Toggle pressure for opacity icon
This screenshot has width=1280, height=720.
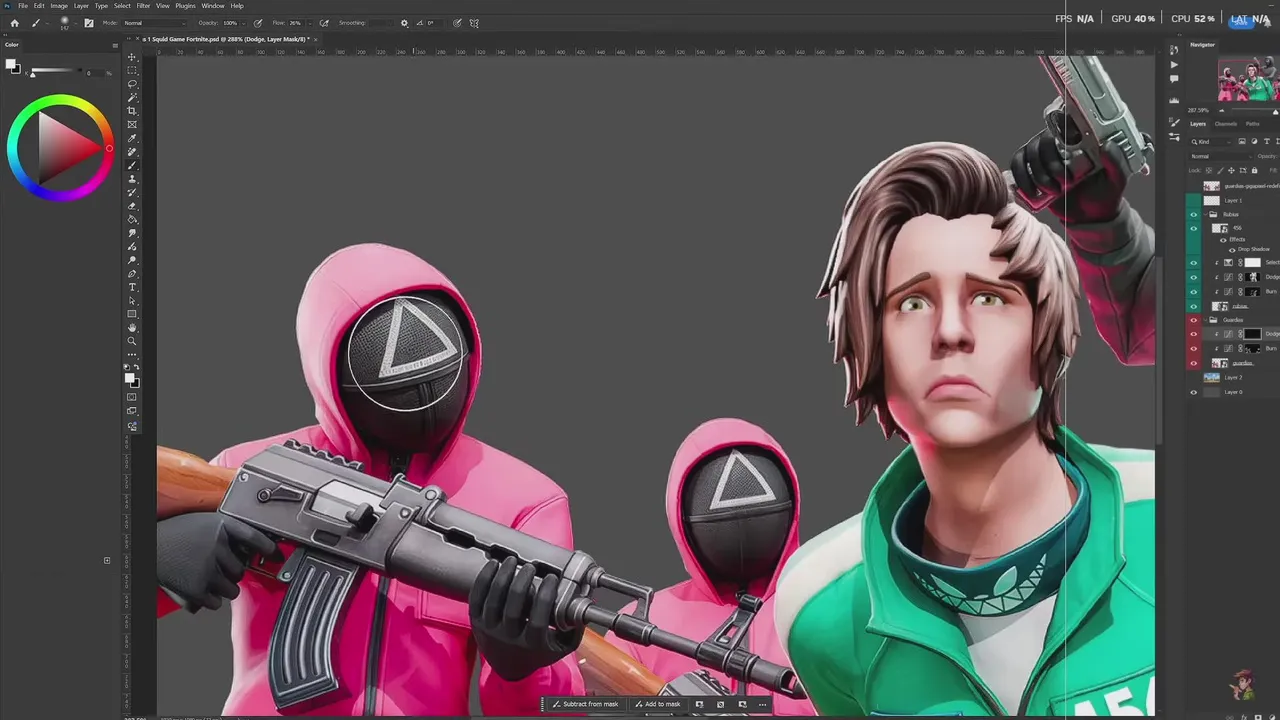point(258,23)
